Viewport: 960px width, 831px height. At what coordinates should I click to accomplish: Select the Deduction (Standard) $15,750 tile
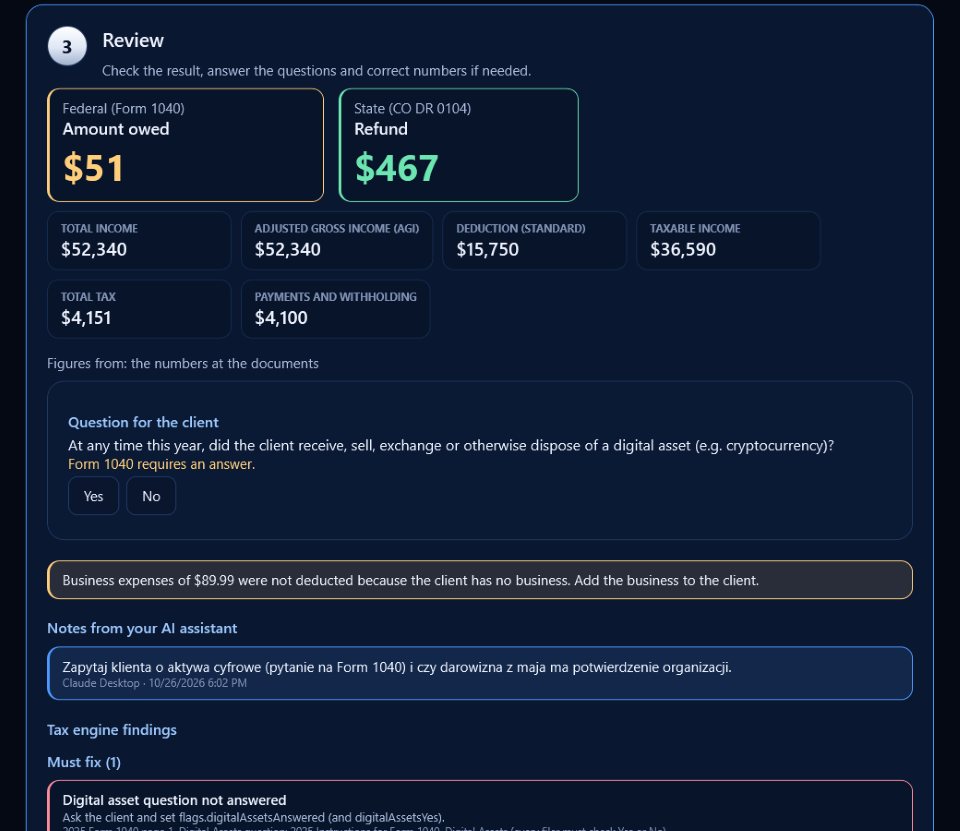[x=534, y=241]
